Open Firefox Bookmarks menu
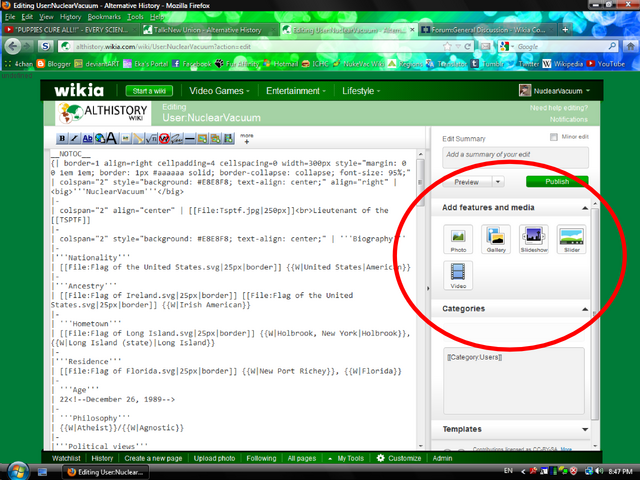Image resolution: width=640 pixels, height=480 pixels. (104, 17)
